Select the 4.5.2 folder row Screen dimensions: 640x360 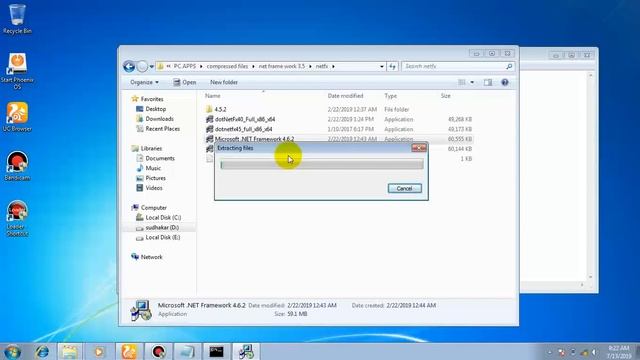(339, 109)
